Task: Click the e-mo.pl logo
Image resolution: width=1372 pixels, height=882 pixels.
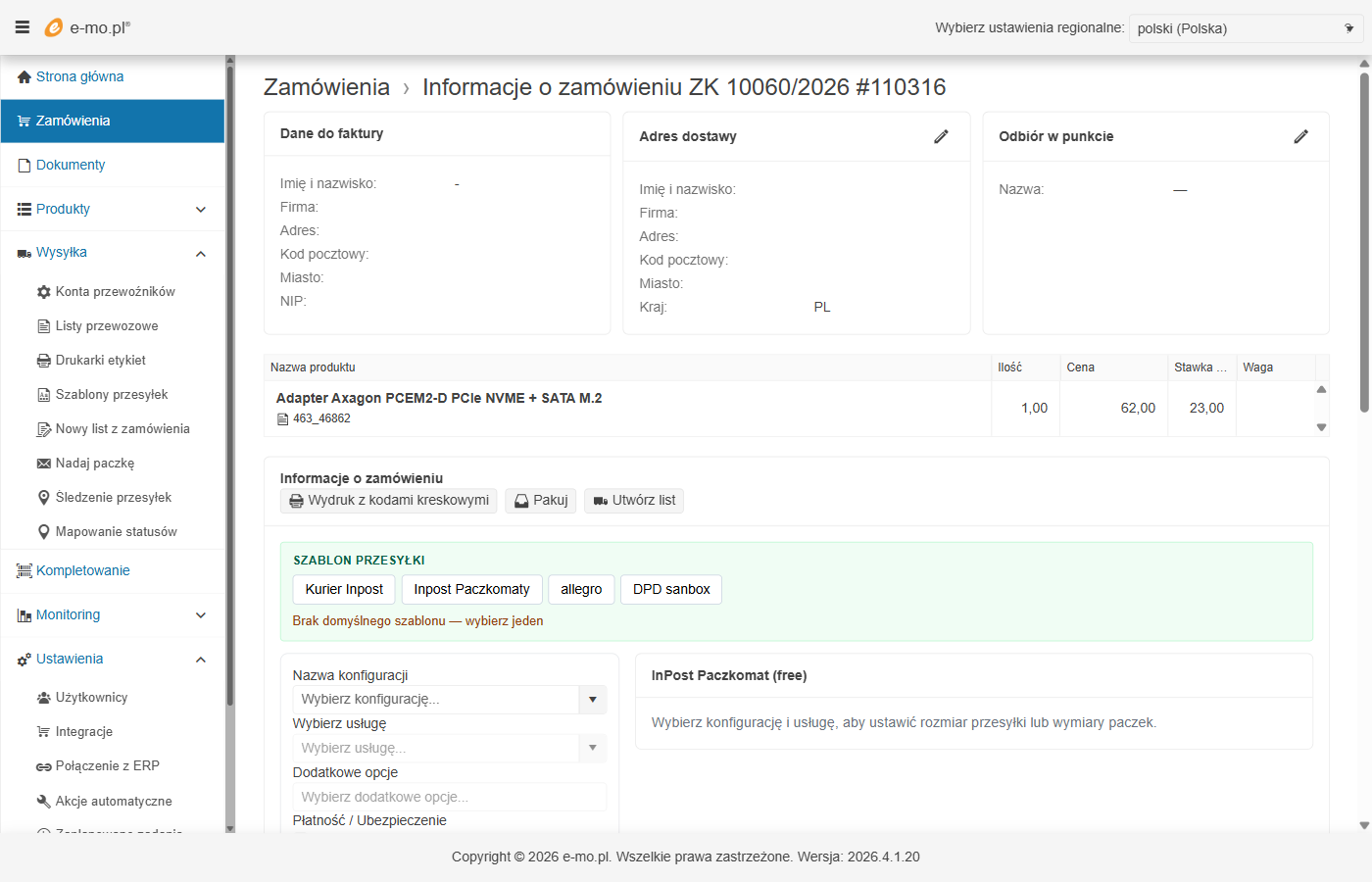Action: tap(87, 27)
